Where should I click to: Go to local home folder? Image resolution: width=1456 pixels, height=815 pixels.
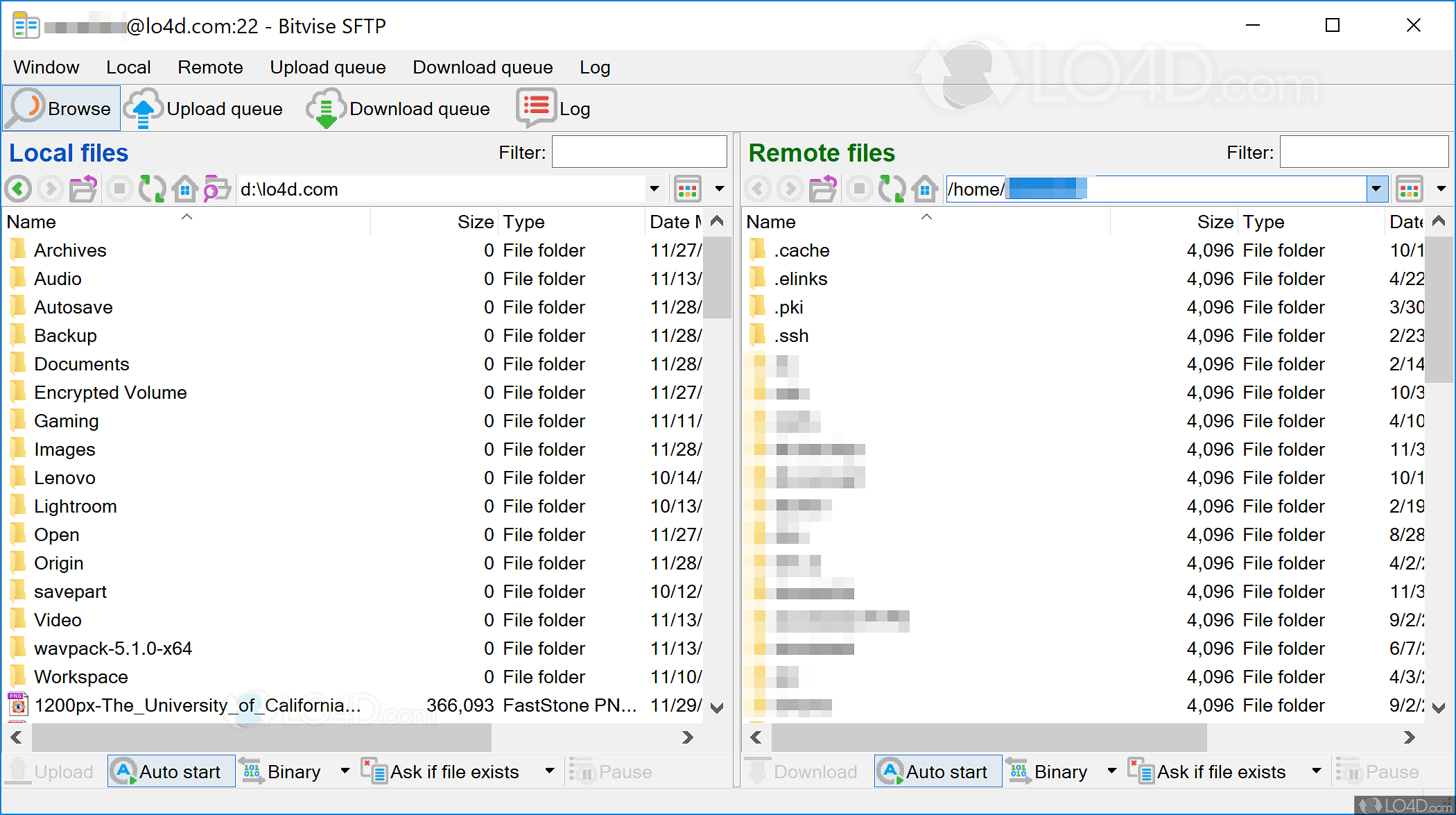(x=185, y=189)
